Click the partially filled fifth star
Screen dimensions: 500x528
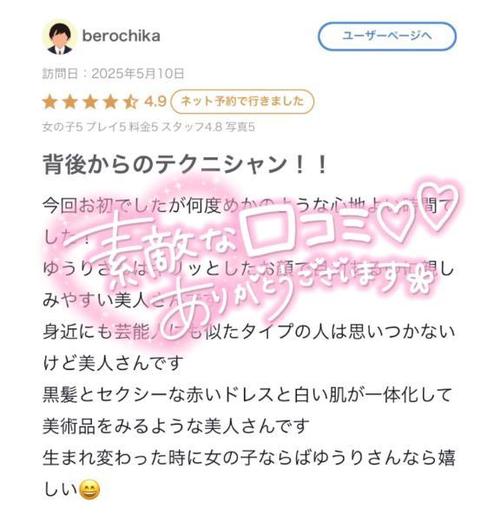[x=131, y=102]
